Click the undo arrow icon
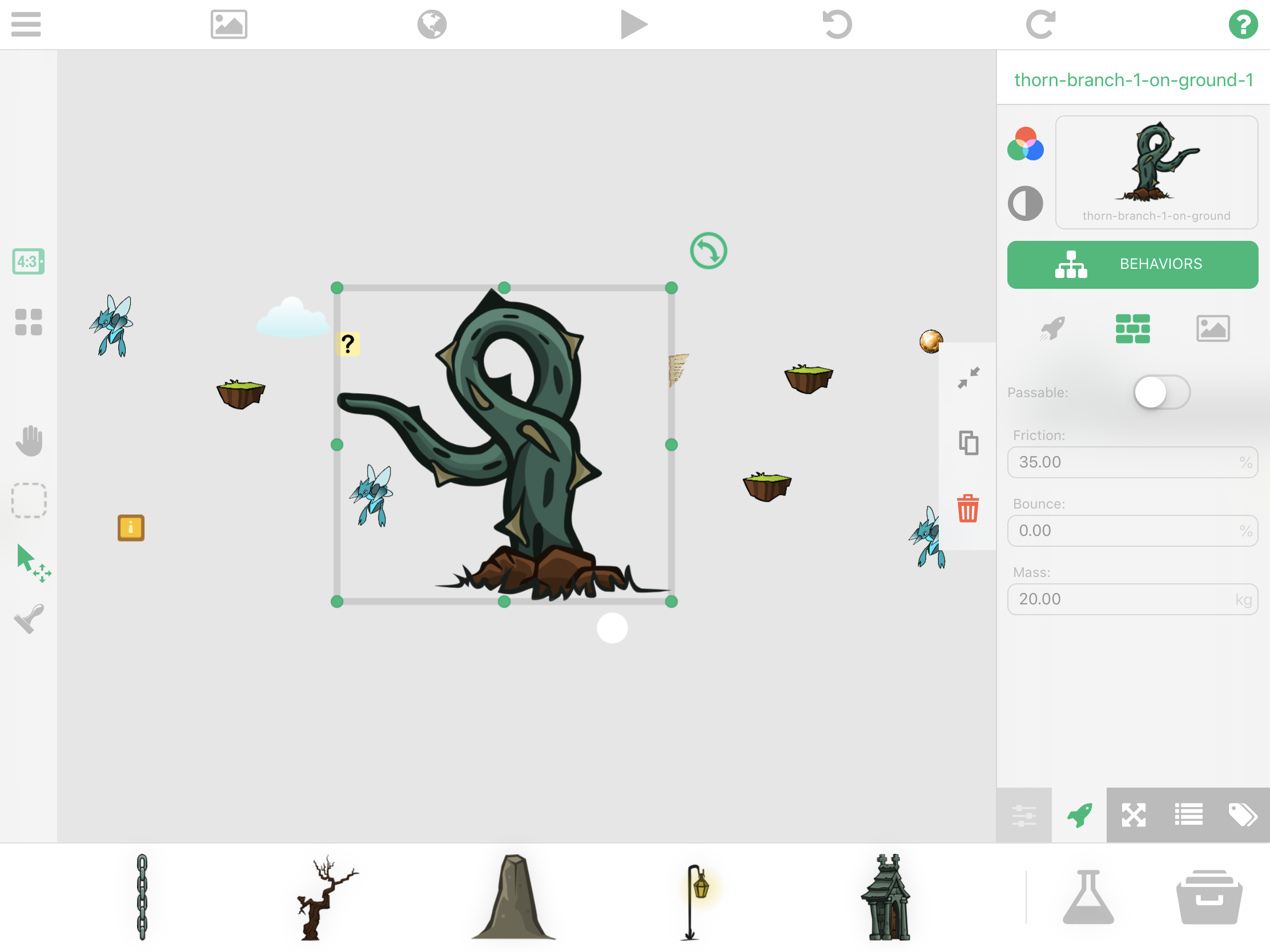The height and width of the screenshot is (952, 1270). [837, 24]
